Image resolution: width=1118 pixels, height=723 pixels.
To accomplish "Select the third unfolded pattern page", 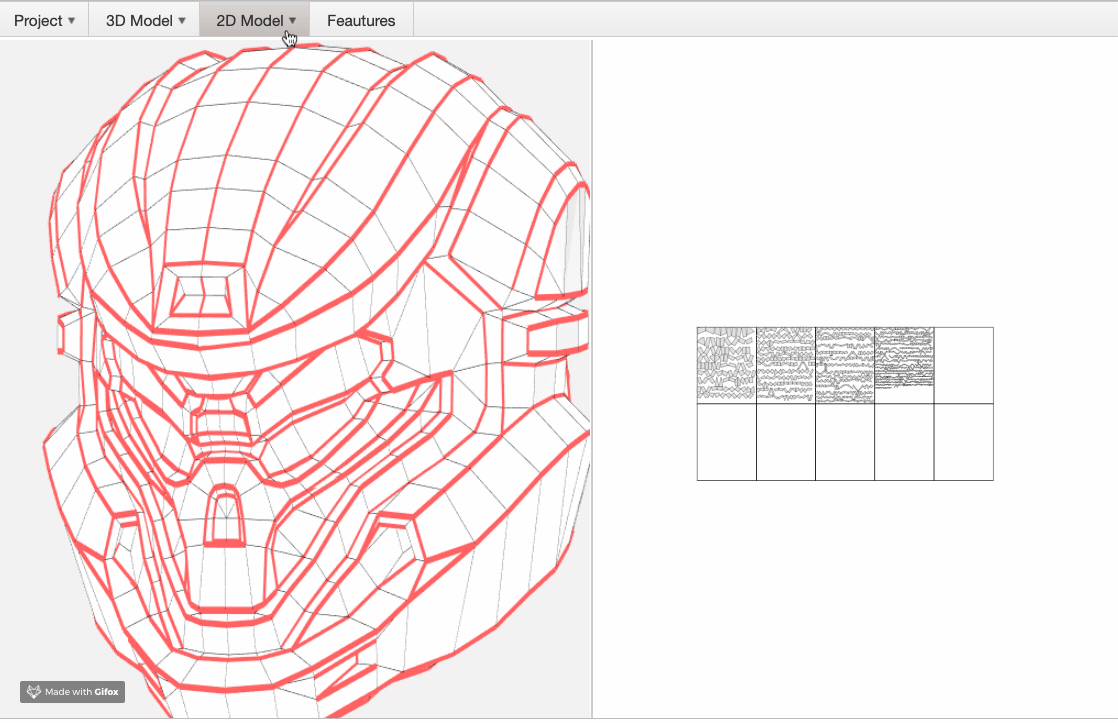I will [x=845, y=366].
